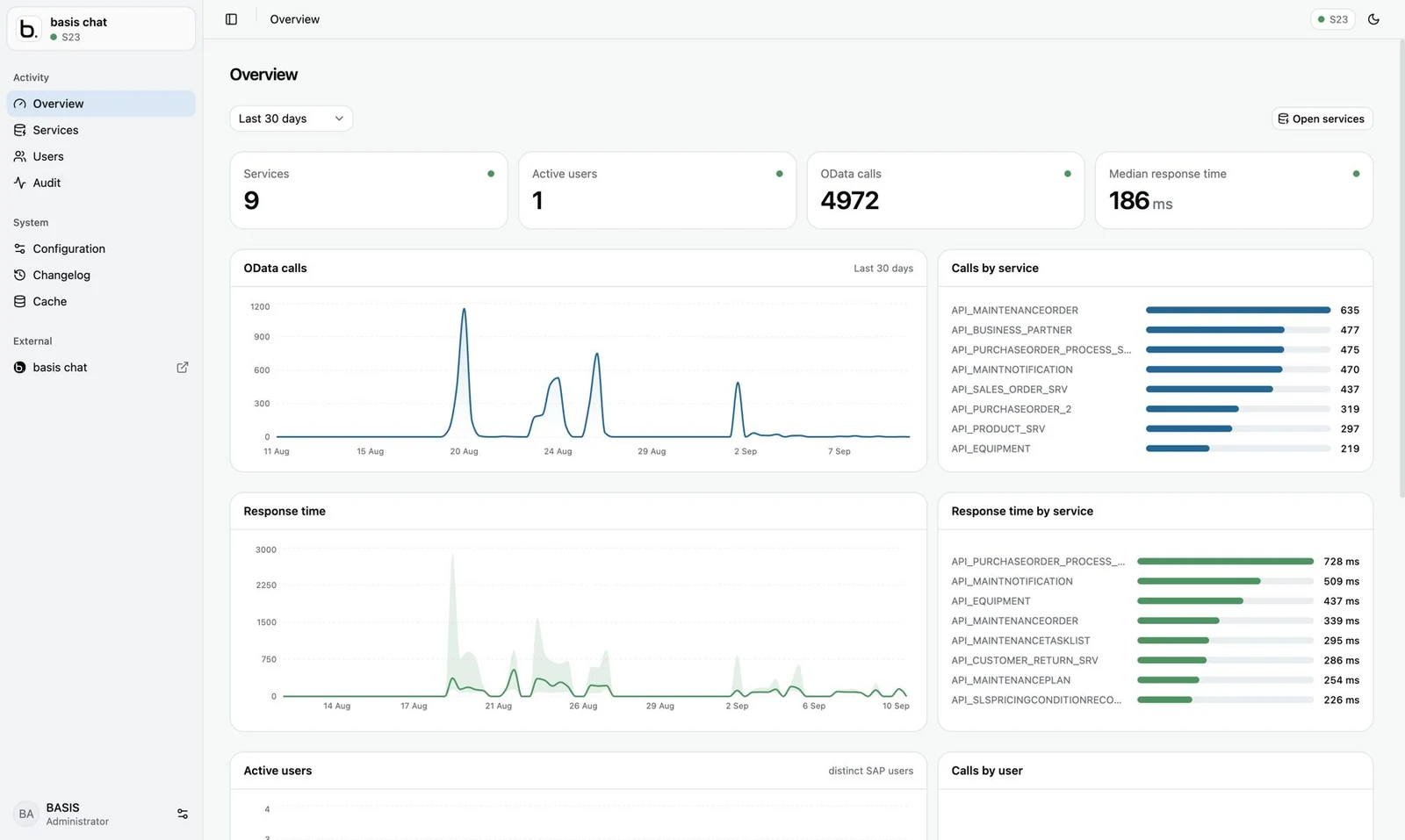Click the basis chat logo icon

click(28, 29)
